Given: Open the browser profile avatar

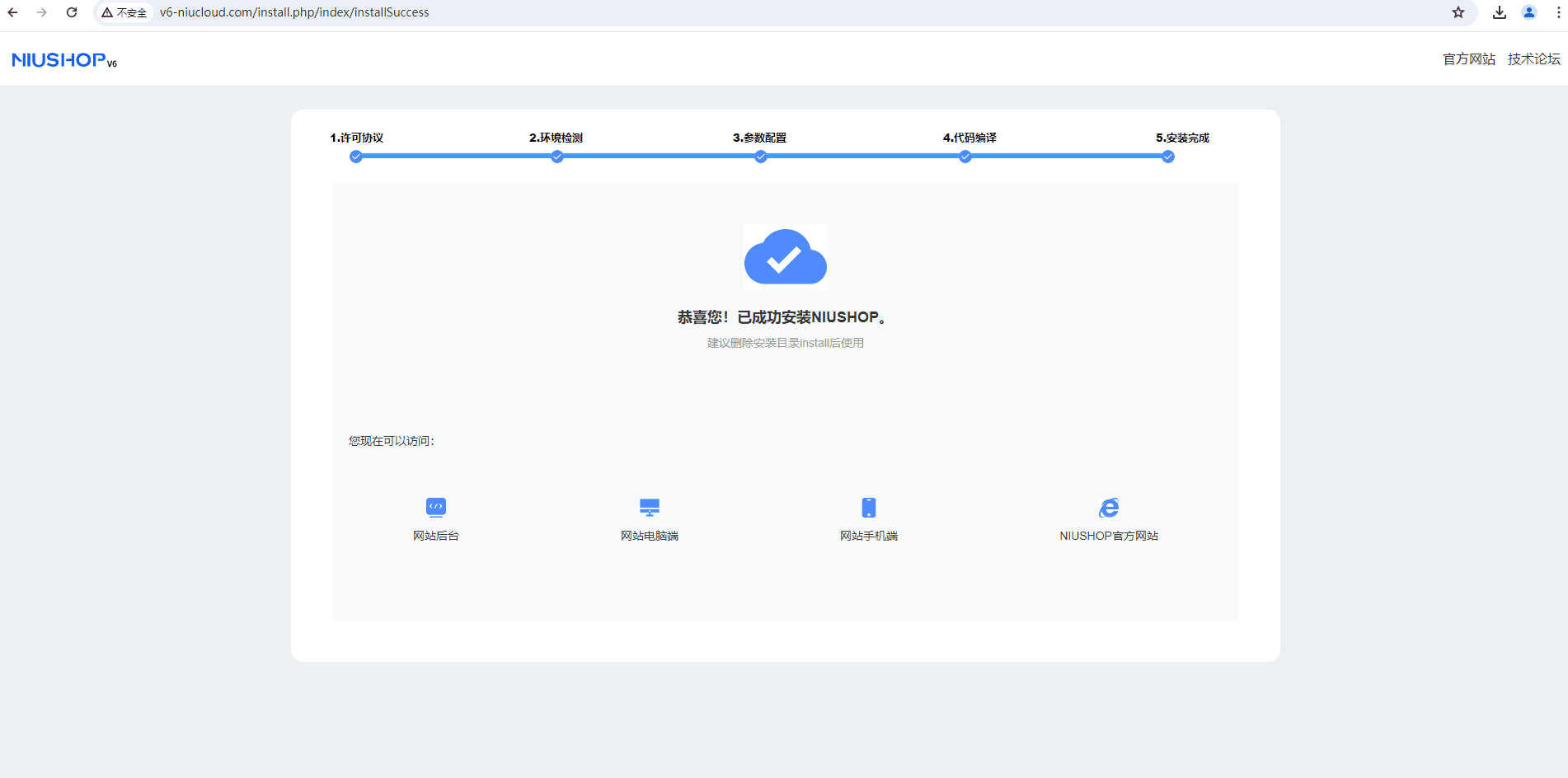Looking at the screenshot, I should tap(1529, 12).
